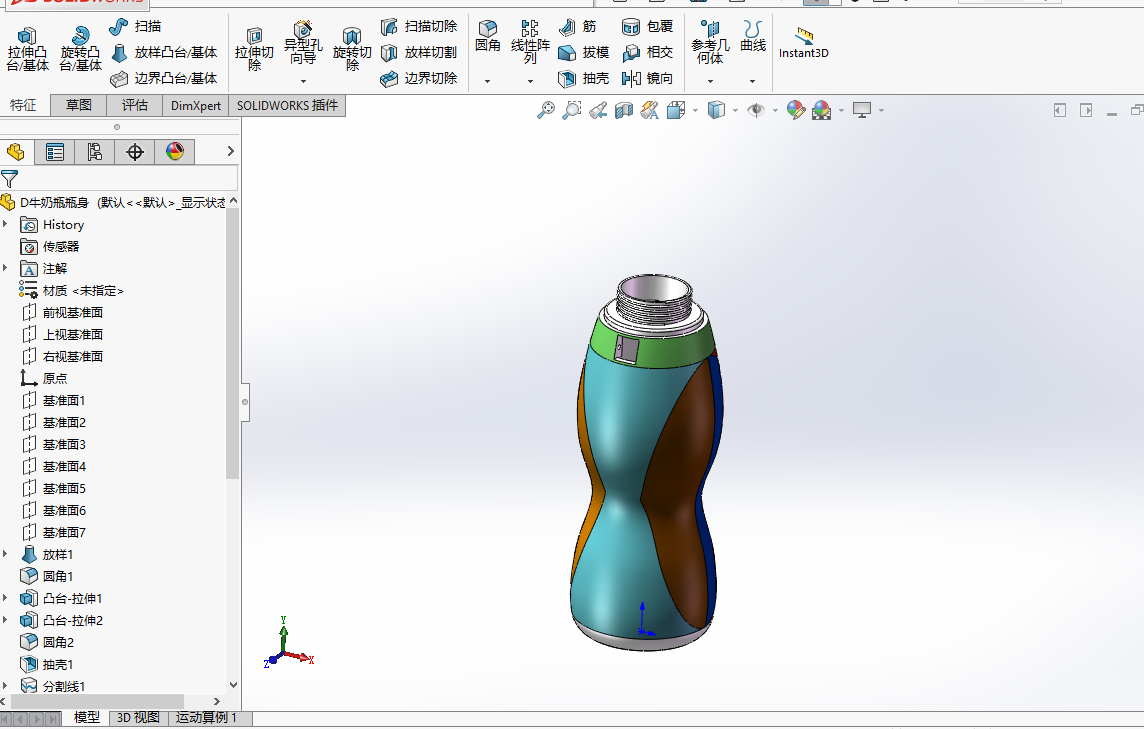Select the 拉伸凸台/基体 extrude boss tool
Image resolution: width=1144 pixels, height=729 pixels.
27,49
